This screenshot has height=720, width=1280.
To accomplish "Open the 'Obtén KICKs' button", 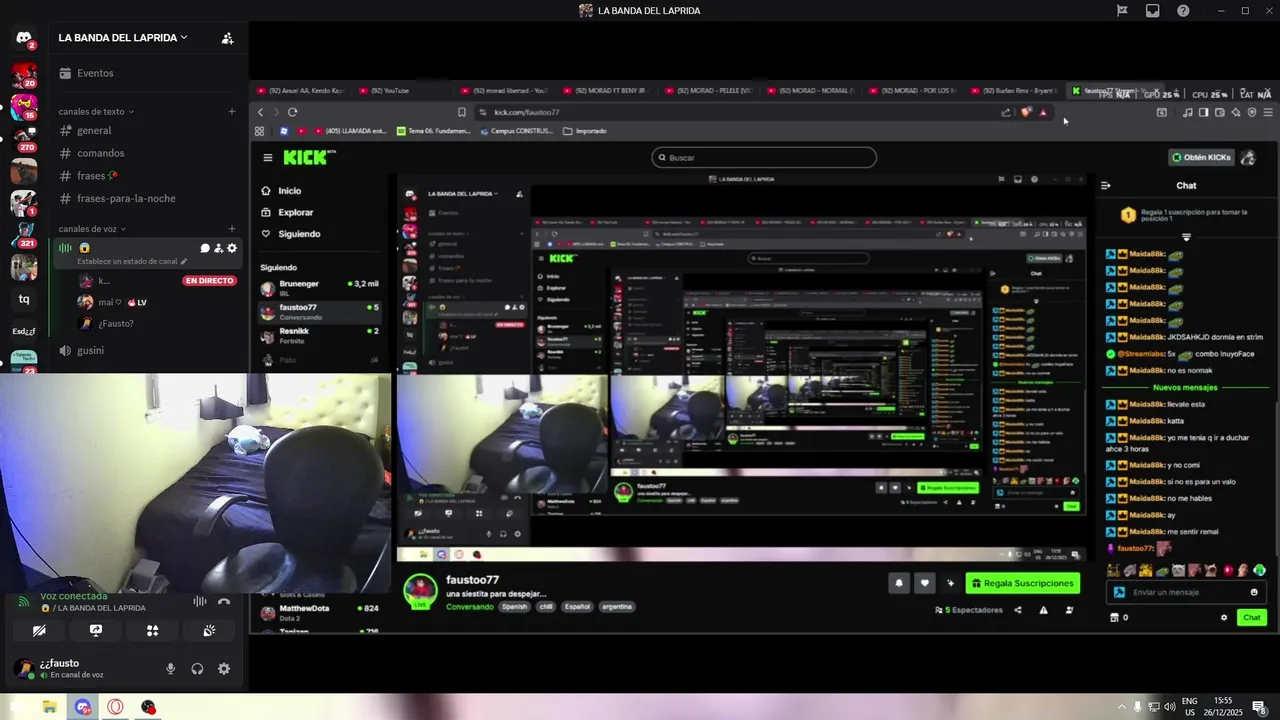I will click(1201, 158).
